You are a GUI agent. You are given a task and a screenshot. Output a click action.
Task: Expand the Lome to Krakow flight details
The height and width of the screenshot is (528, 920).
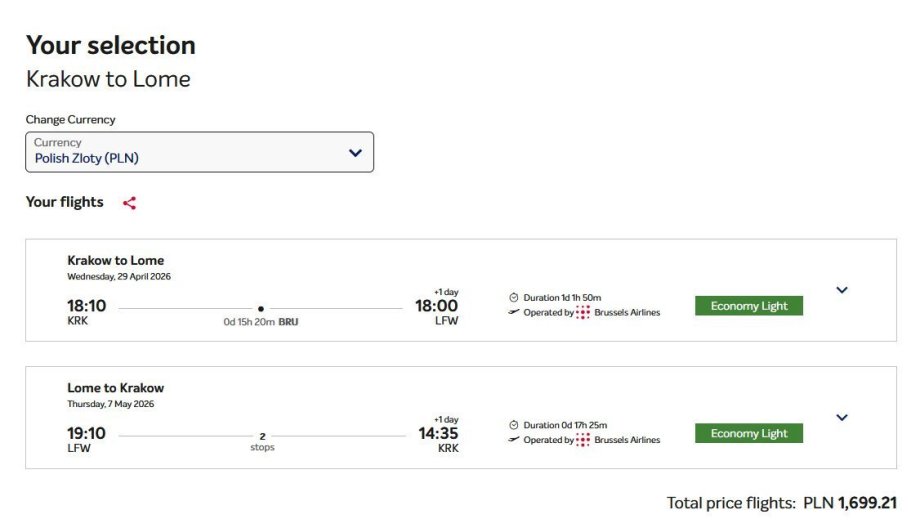coord(841,417)
